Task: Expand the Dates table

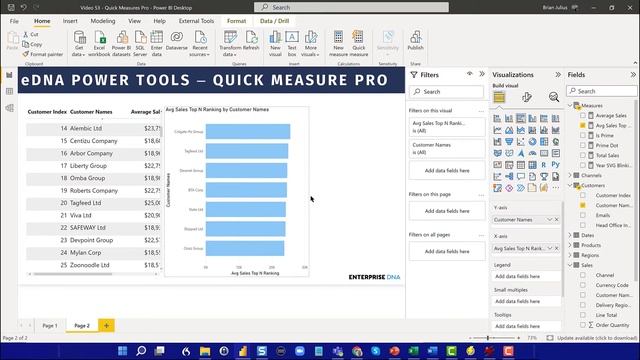Action: 570,235
